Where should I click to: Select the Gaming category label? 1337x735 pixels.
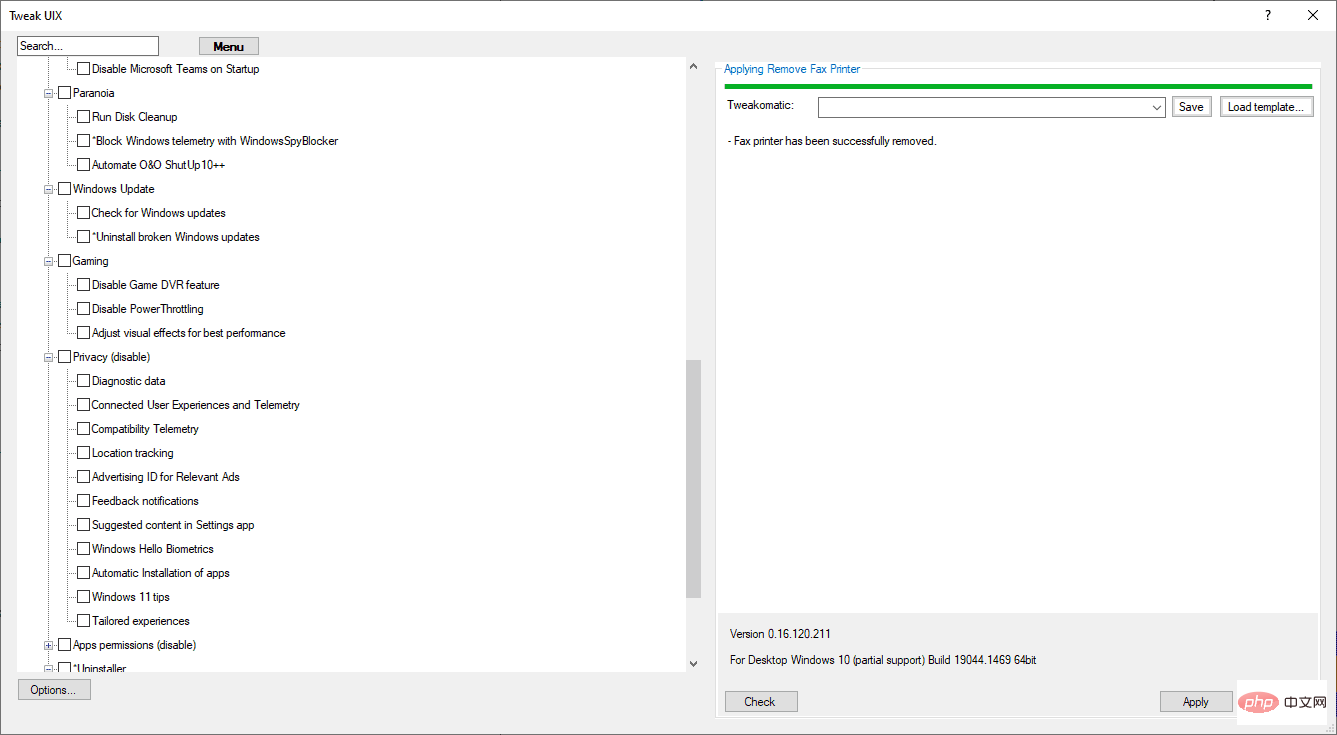[90, 261]
